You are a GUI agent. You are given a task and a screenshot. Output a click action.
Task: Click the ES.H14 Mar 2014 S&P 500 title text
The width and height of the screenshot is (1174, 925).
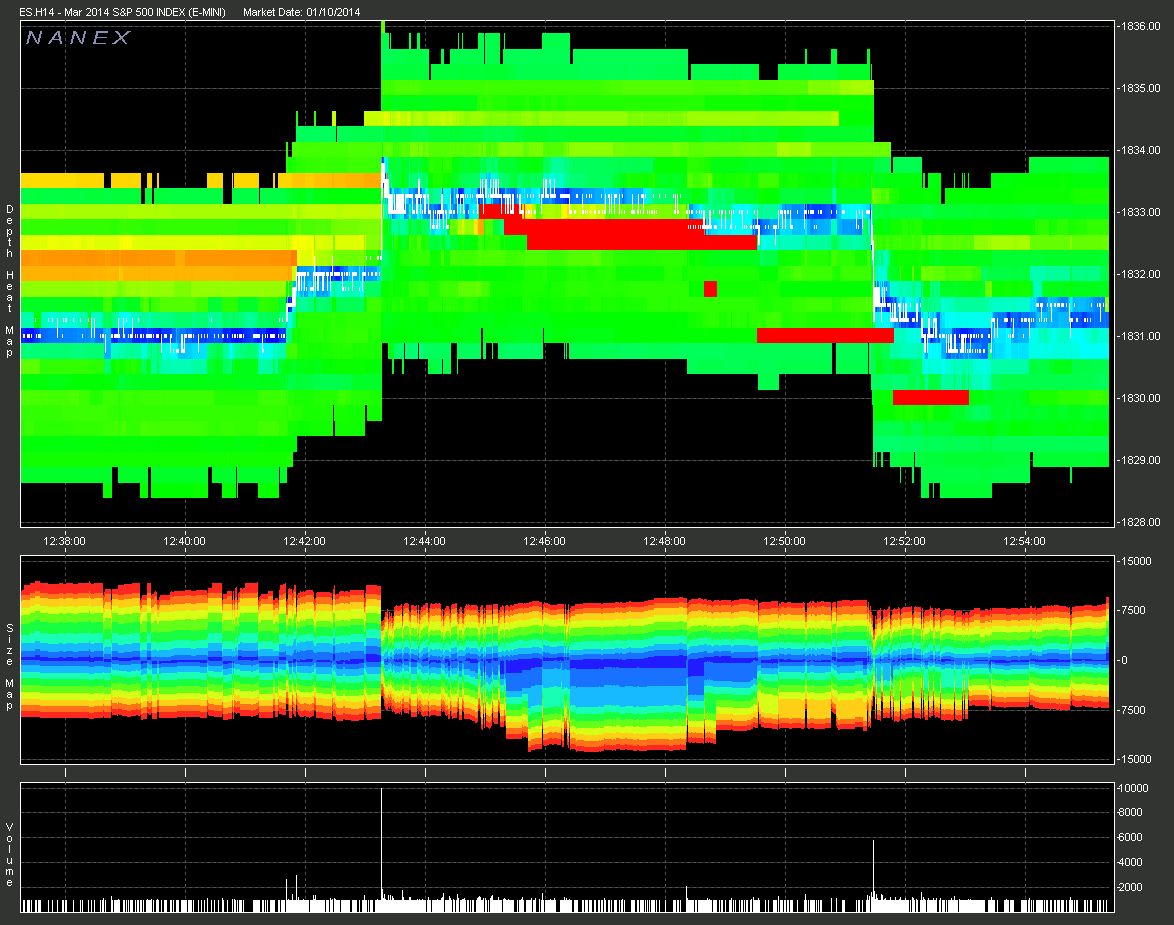pyautogui.click(x=123, y=12)
